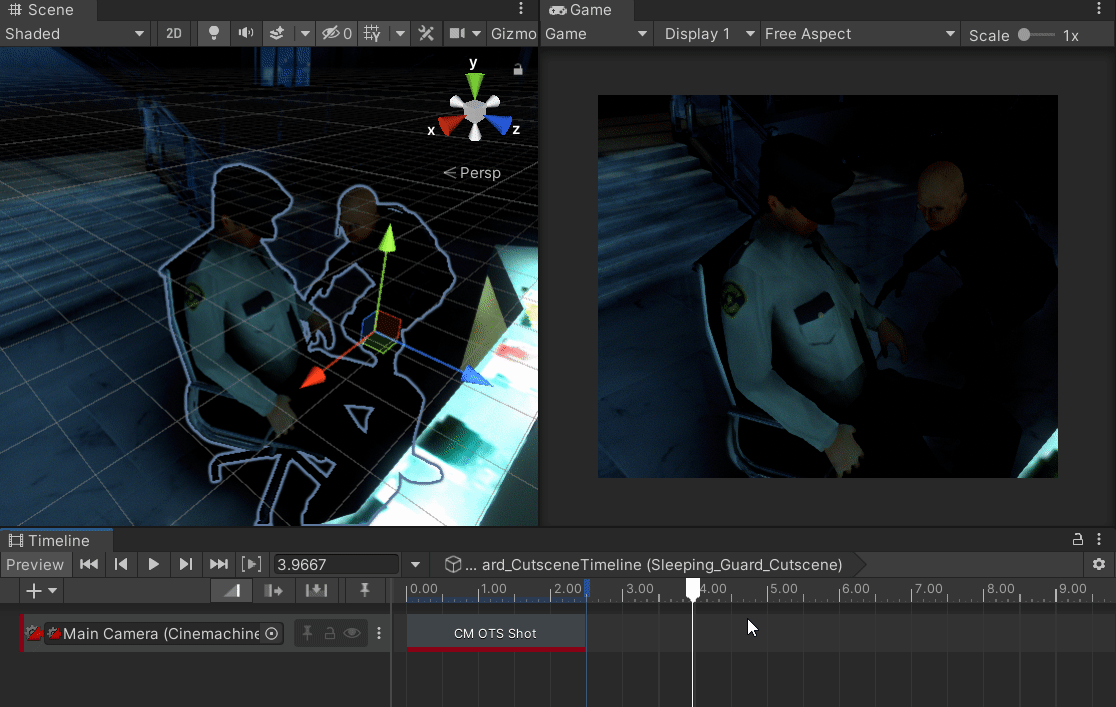Open scene effects dropdown arrow
The image size is (1116, 707).
[x=305, y=33]
